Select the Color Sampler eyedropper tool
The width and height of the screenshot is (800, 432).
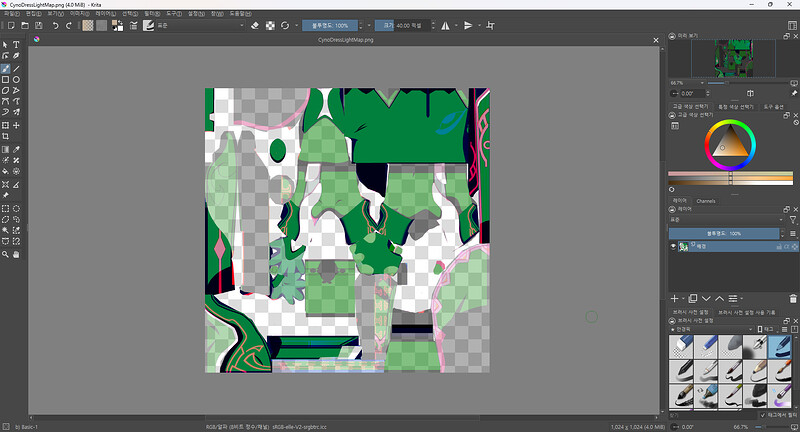(x=16, y=149)
